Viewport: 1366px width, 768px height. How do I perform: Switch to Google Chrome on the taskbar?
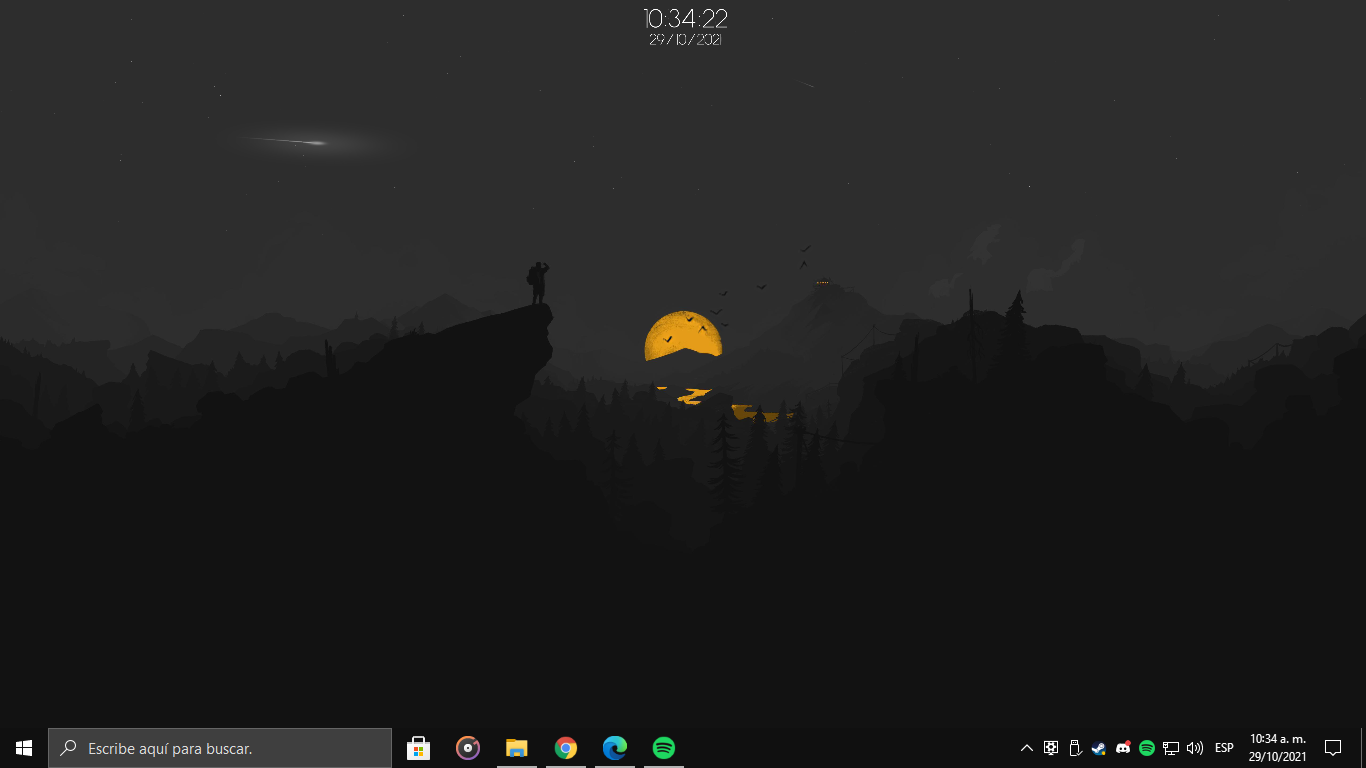(x=566, y=748)
